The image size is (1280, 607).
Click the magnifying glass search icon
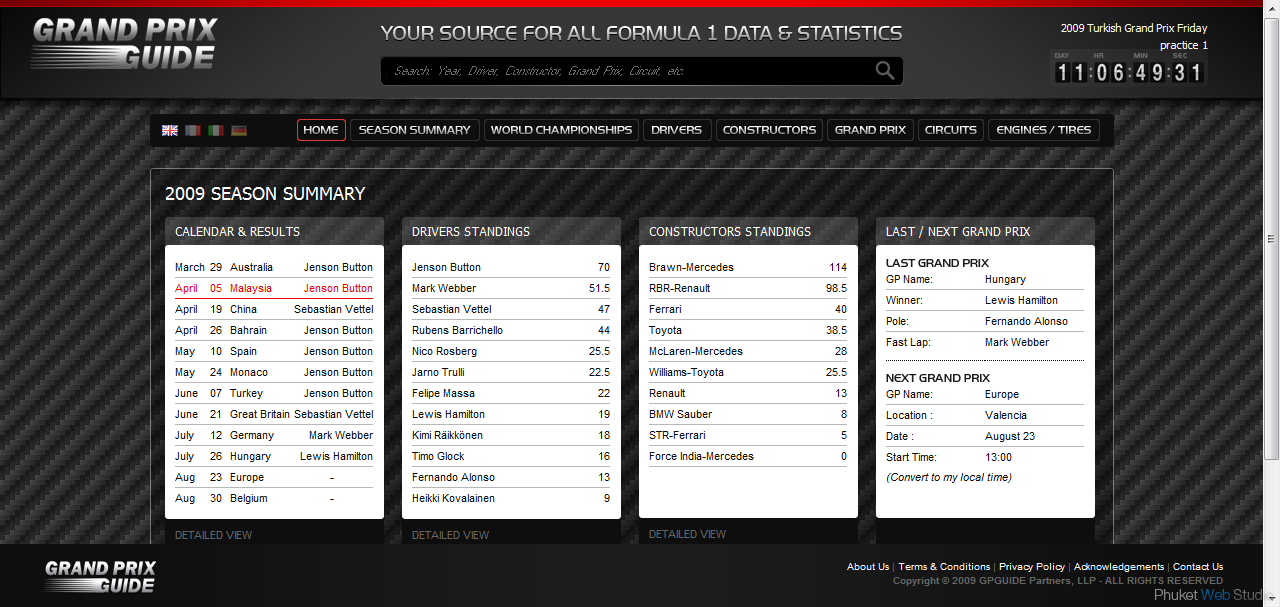(885, 70)
